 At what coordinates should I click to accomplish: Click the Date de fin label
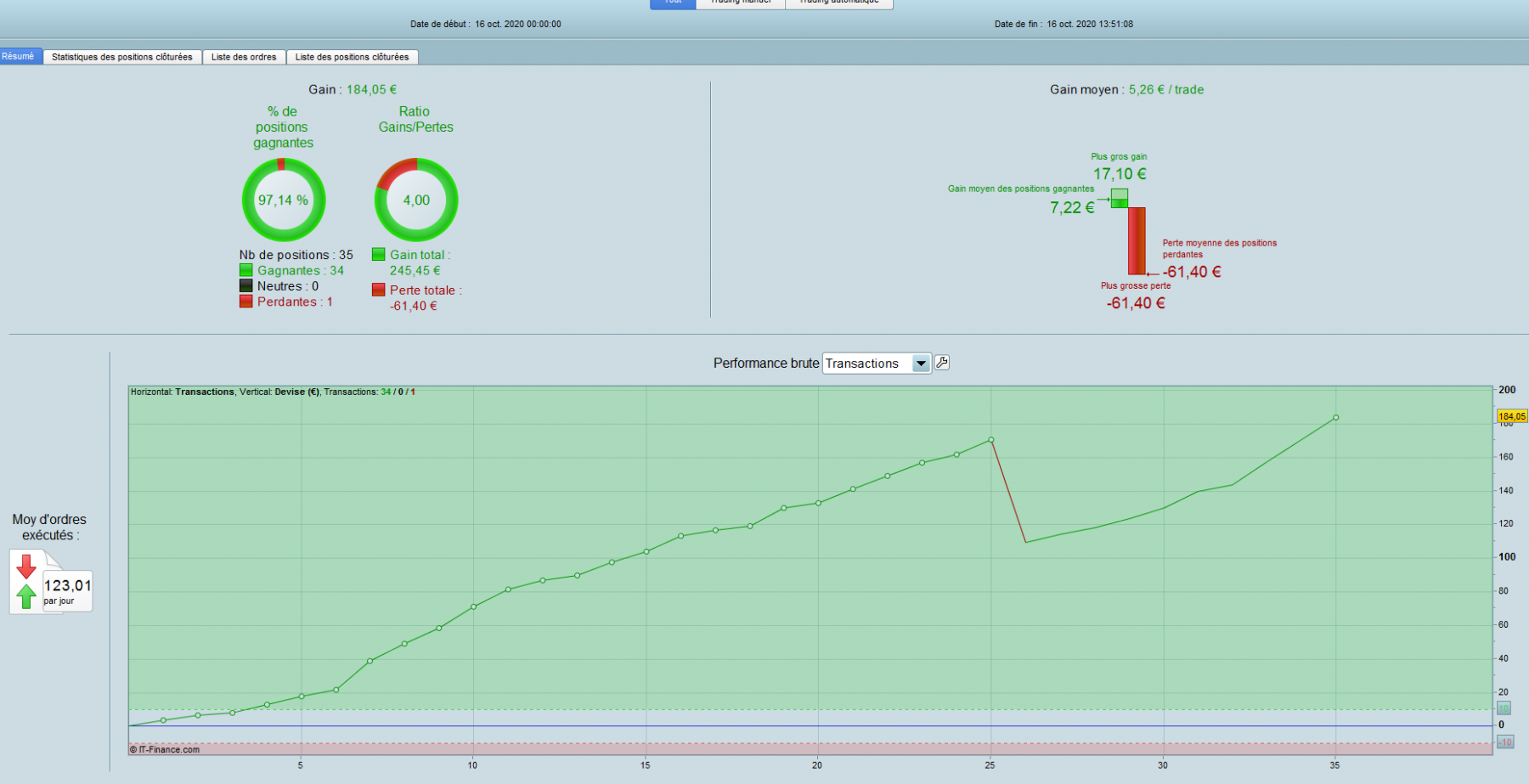click(1017, 24)
